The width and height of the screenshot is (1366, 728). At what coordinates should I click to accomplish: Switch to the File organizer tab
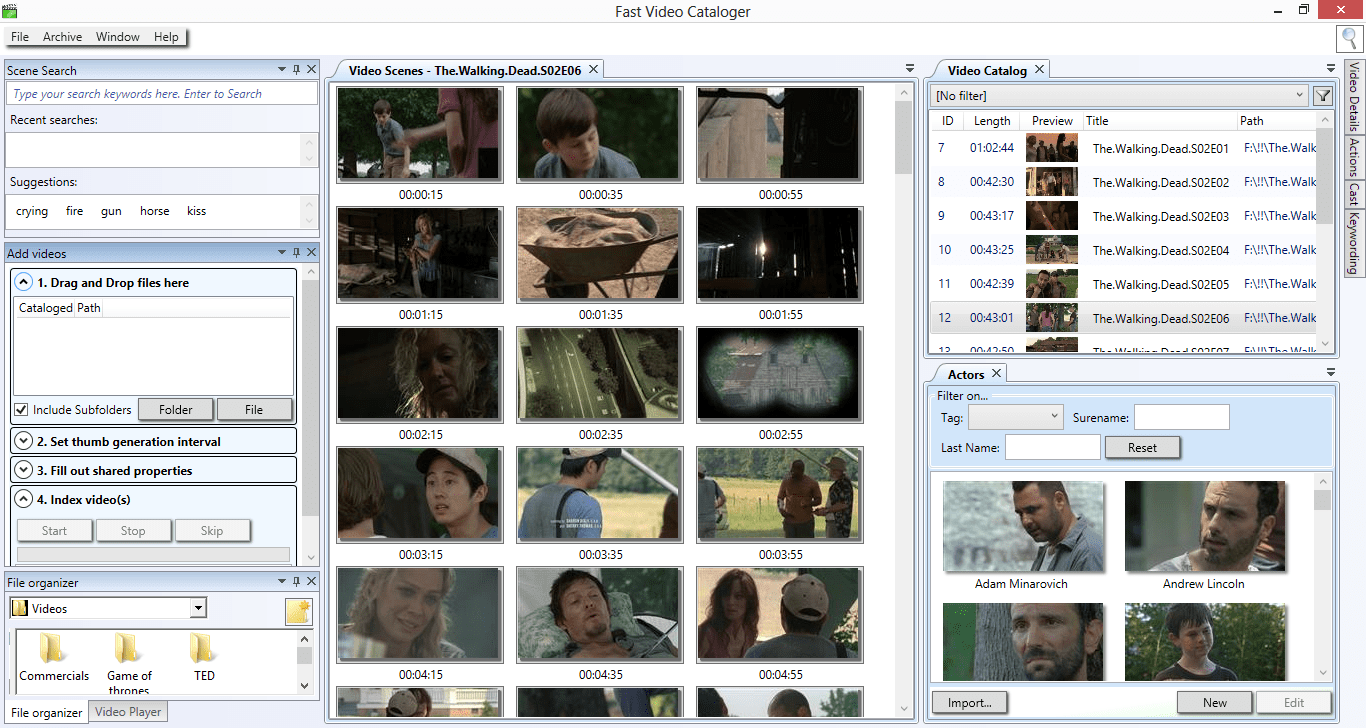[x=47, y=712]
